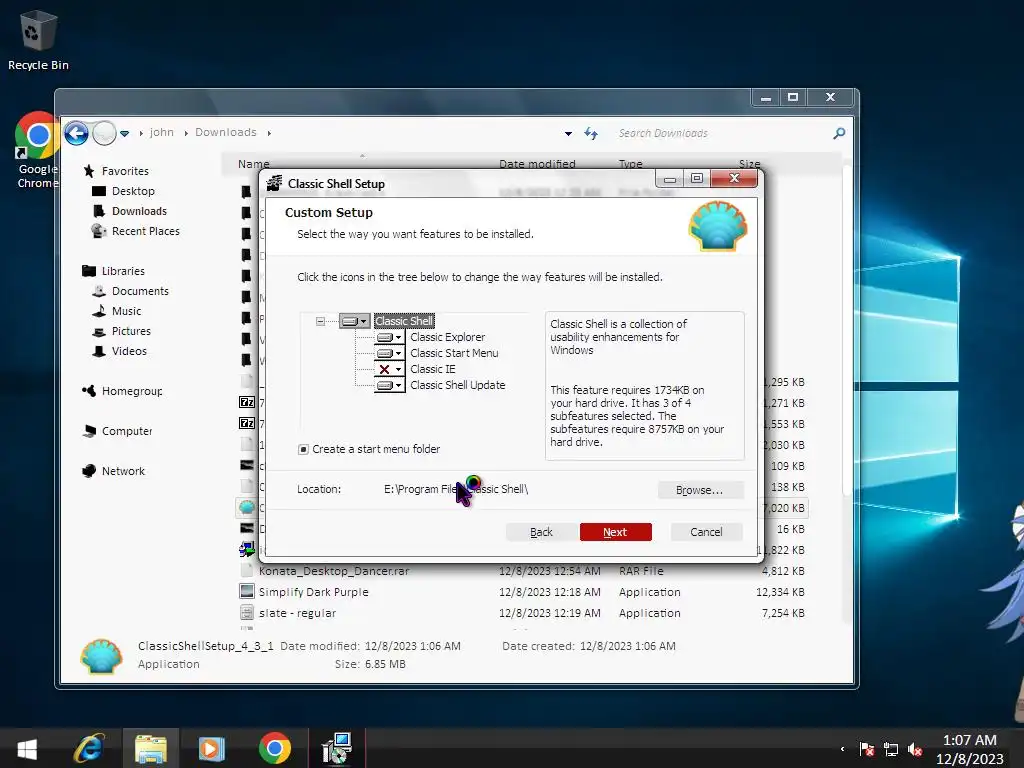Image resolution: width=1024 pixels, height=768 pixels.
Task: Sort files by Size column header
Action: (x=749, y=163)
